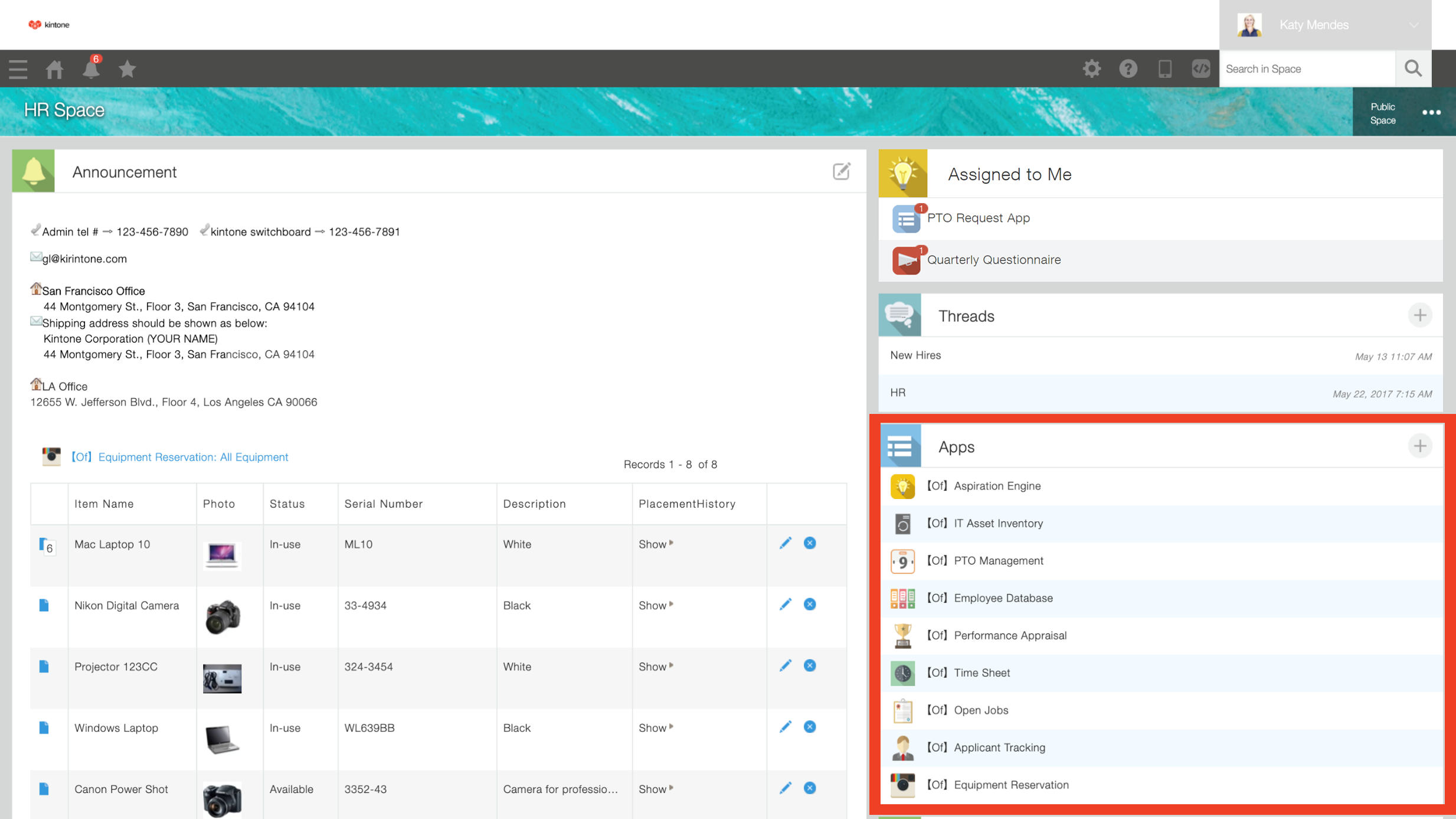The width and height of the screenshot is (1456, 819).
Task: Click the favorites star icon
Action: click(x=127, y=69)
